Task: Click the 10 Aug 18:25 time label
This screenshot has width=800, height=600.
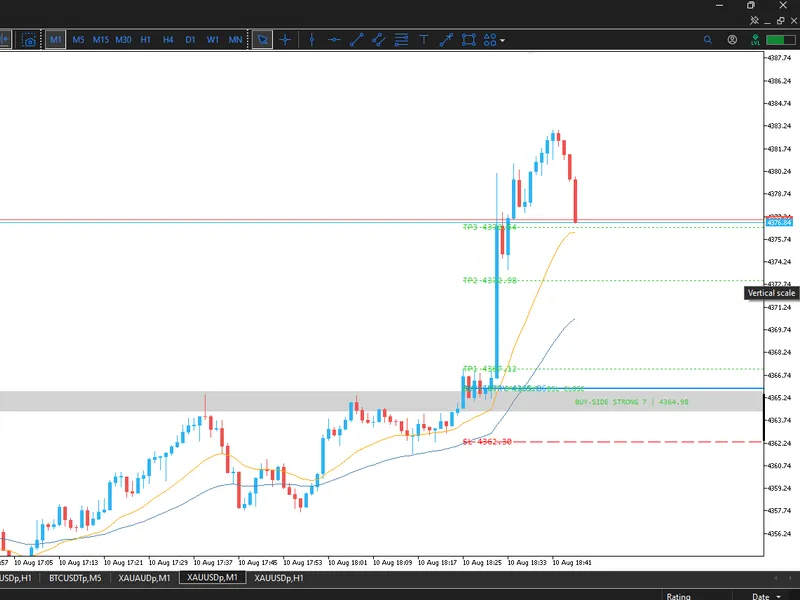Action: (480, 562)
